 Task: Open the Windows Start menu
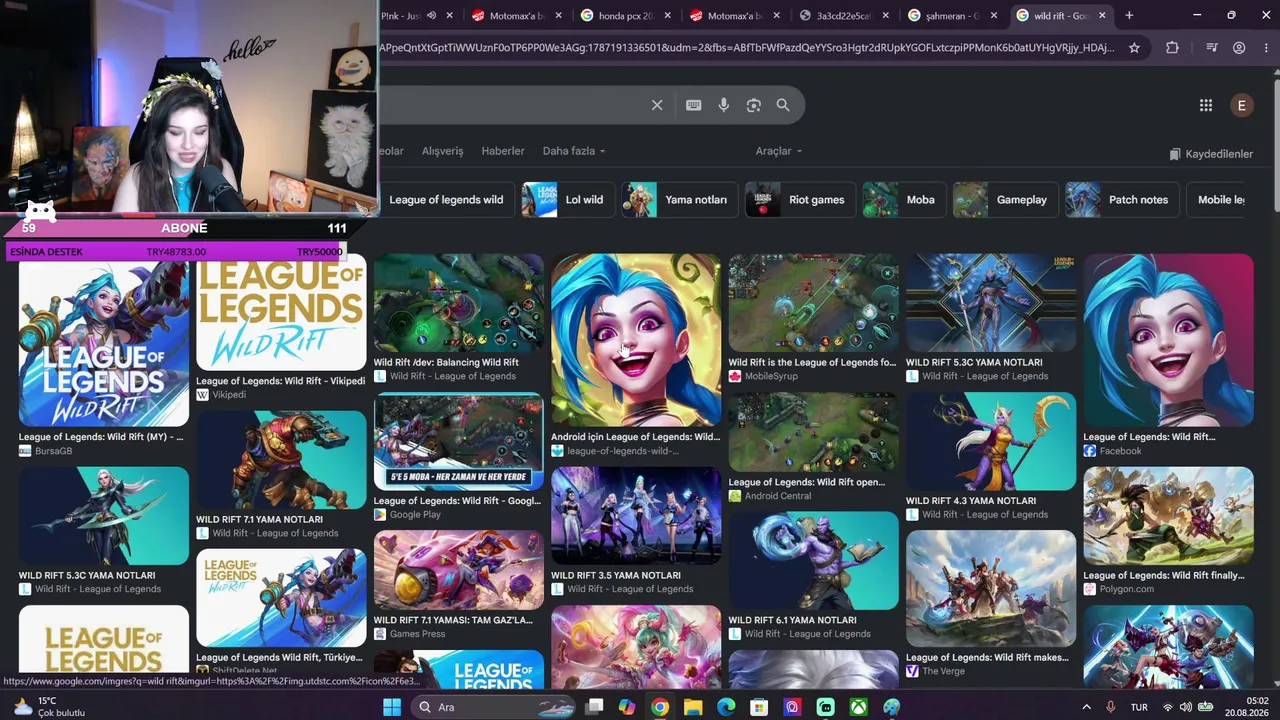pyautogui.click(x=392, y=707)
